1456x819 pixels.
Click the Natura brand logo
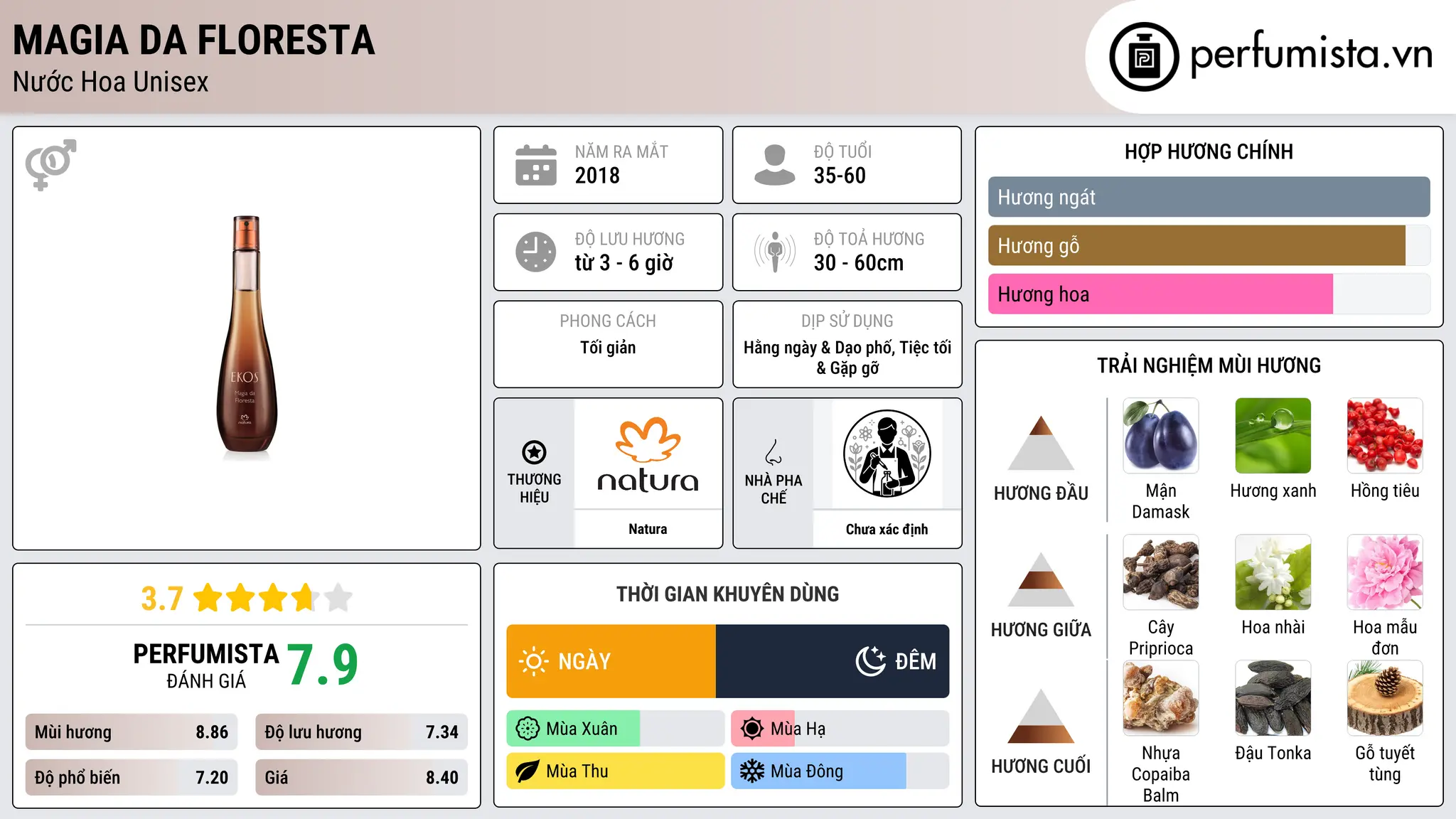tap(648, 455)
